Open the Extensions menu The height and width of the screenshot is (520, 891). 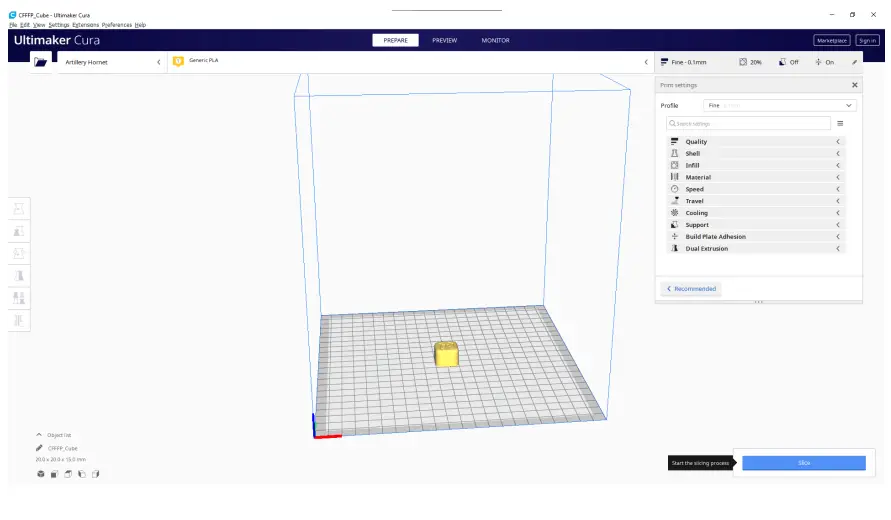coord(85,25)
